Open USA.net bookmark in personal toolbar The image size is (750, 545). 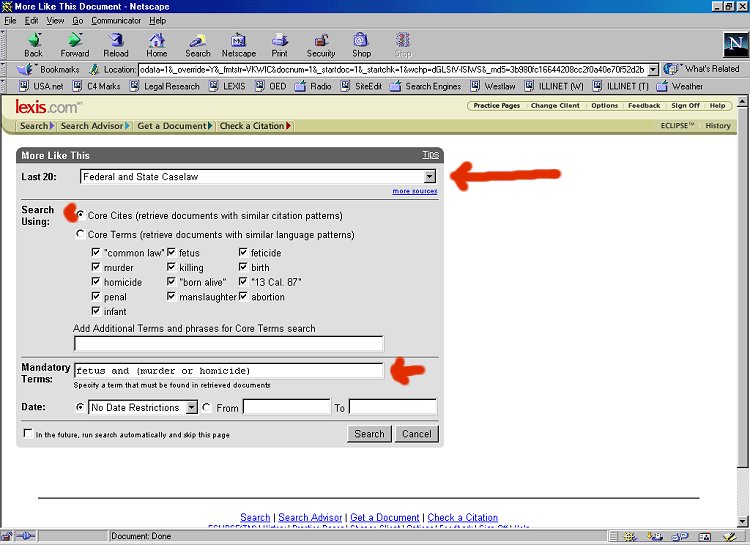point(41,86)
